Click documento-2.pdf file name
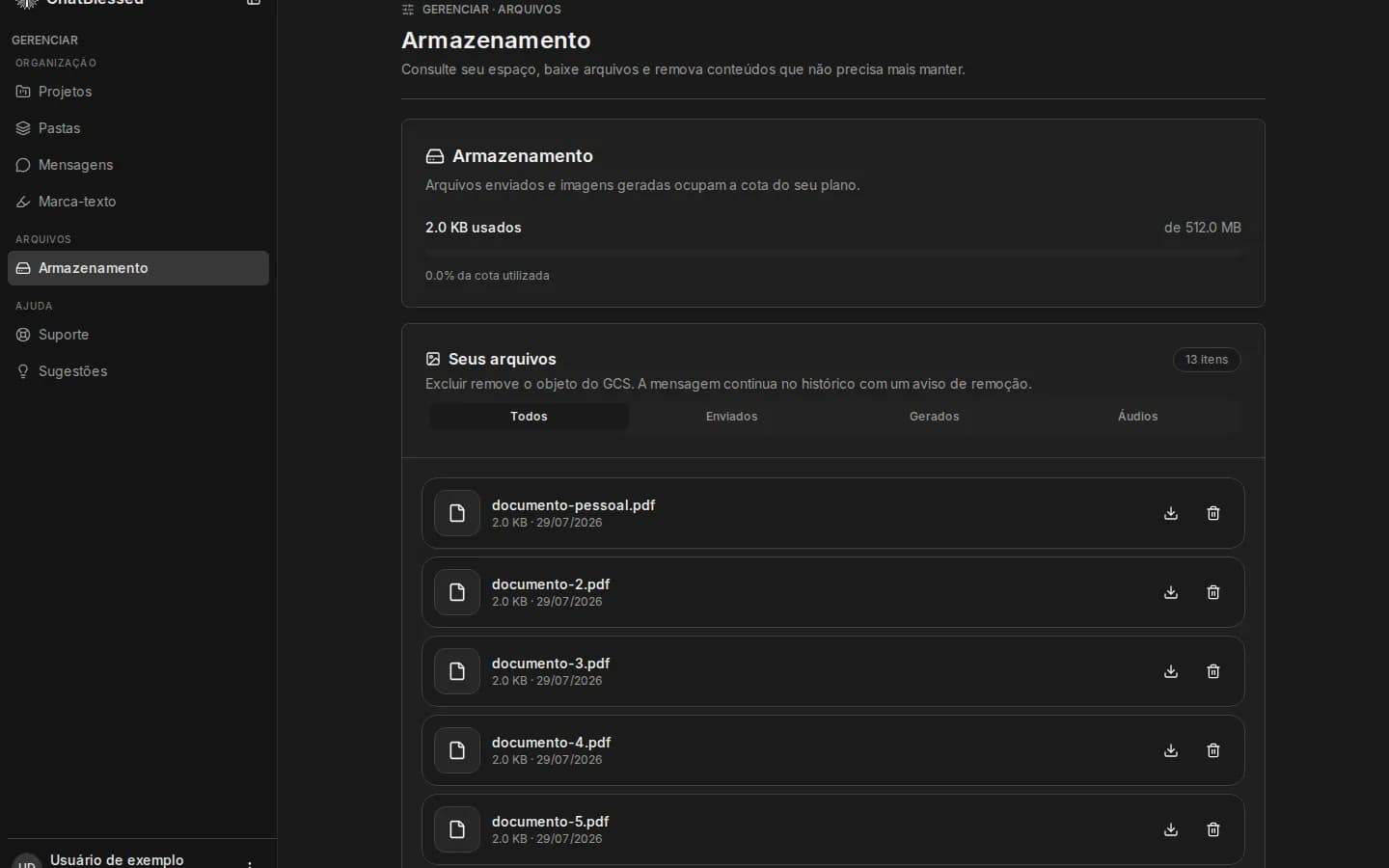This screenshot has width=1389, height=868. (551, 584)
